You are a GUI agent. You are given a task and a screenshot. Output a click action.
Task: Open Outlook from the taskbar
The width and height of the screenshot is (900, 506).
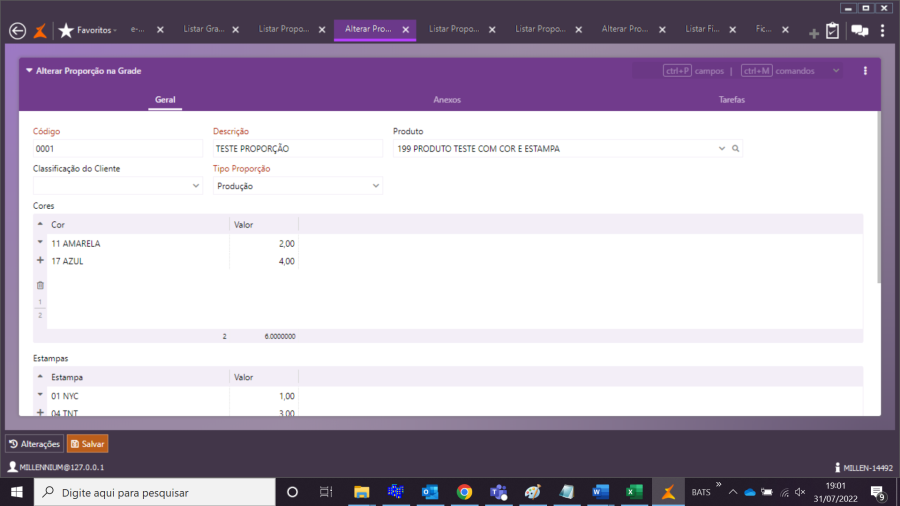coord(430,492)
